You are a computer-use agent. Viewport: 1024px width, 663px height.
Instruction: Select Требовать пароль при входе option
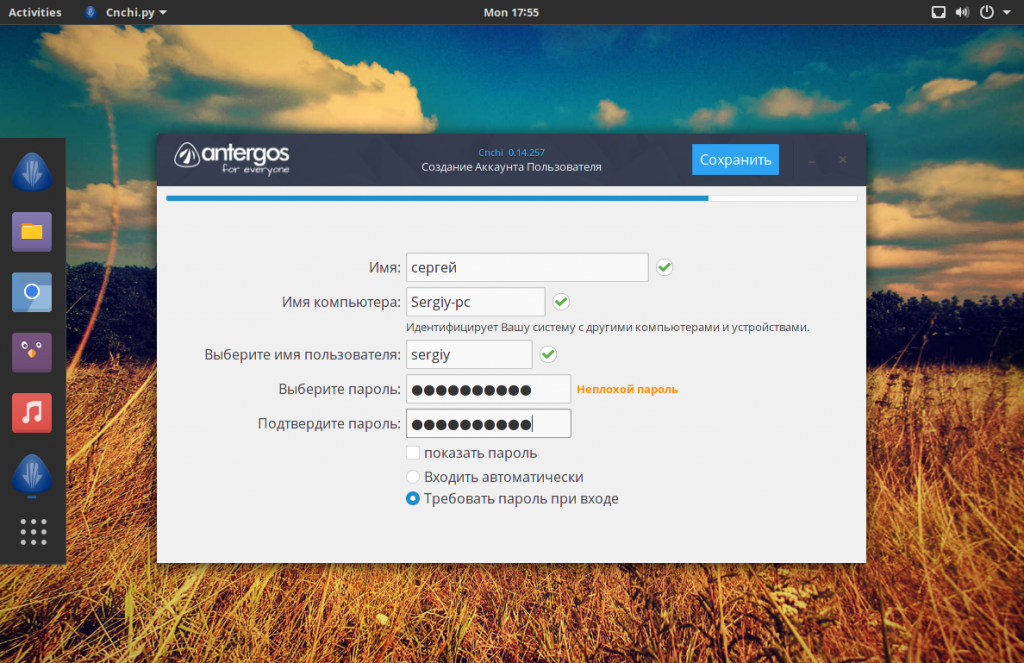tap(413, 498)
